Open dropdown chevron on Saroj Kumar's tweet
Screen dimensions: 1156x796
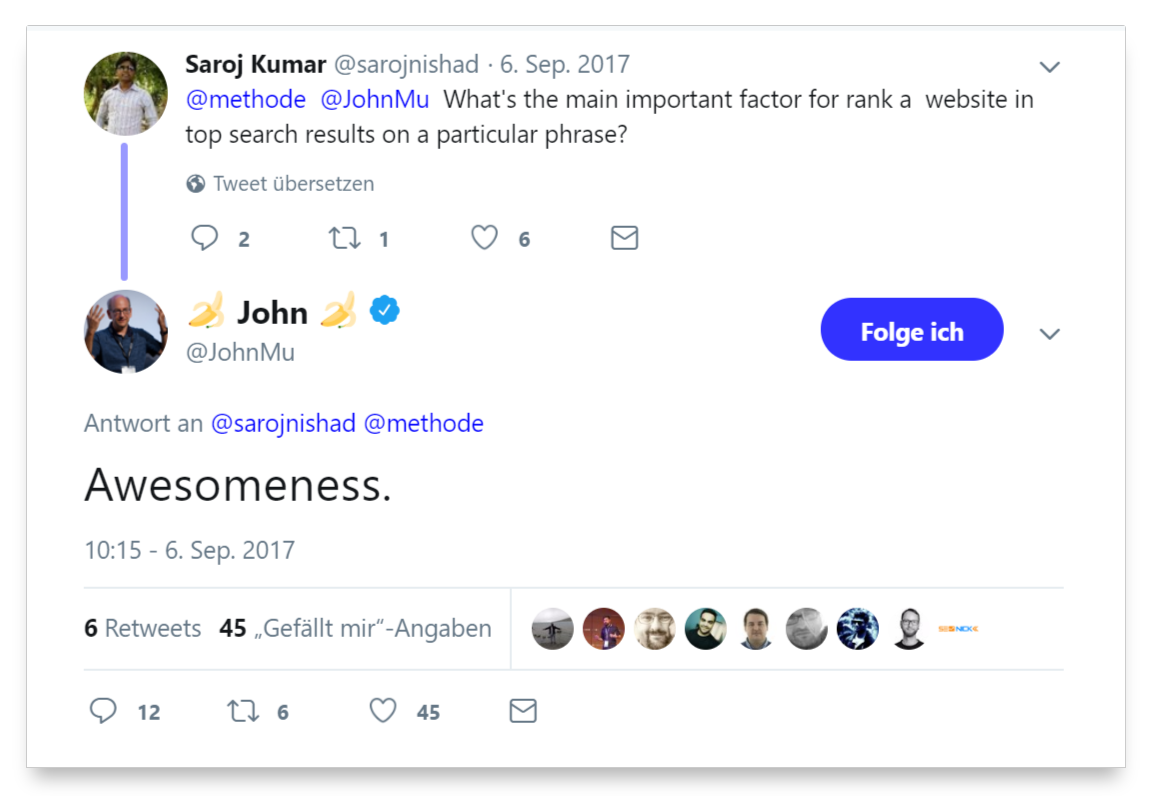coord(1049,67)
